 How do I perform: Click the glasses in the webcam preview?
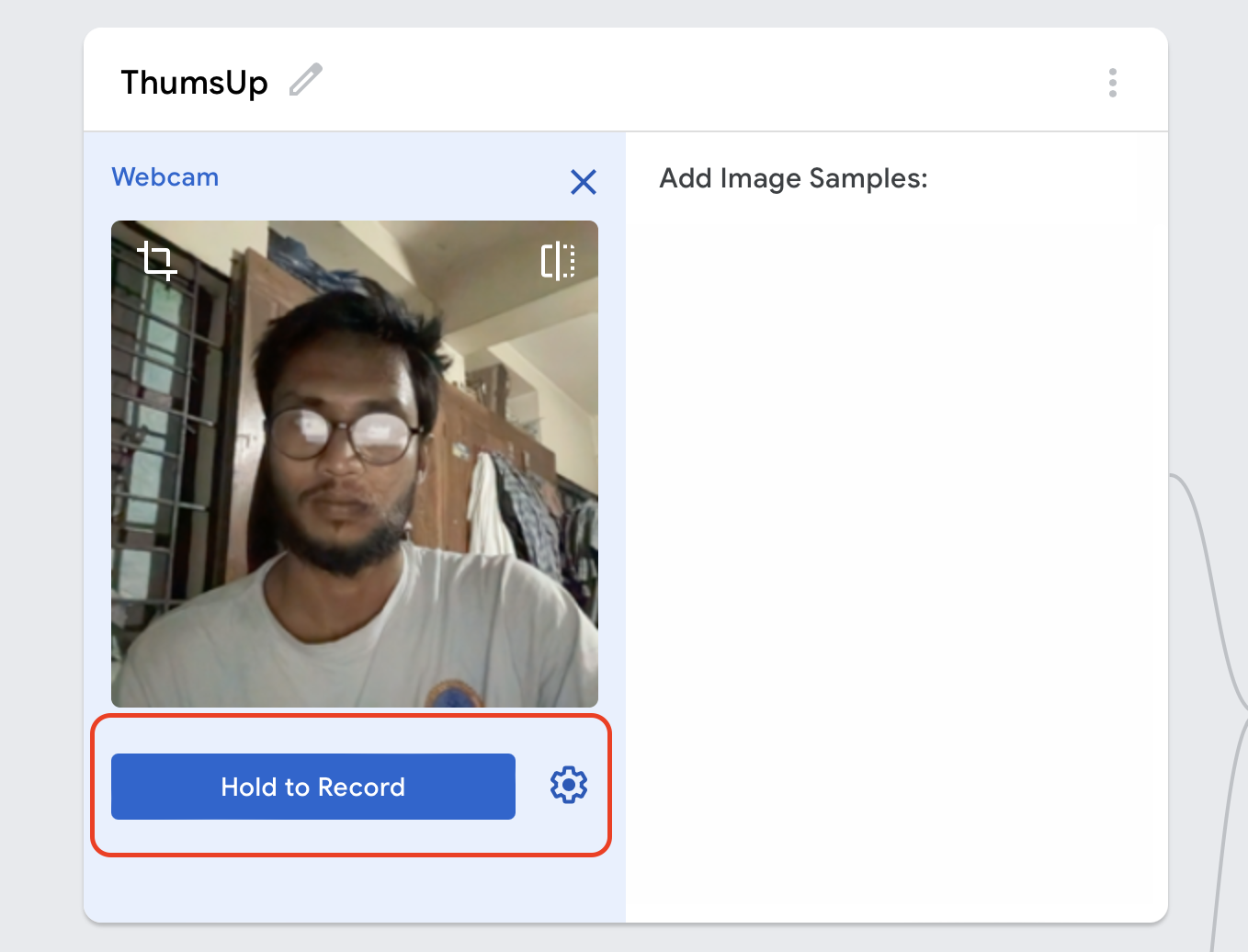coord(343,435)
